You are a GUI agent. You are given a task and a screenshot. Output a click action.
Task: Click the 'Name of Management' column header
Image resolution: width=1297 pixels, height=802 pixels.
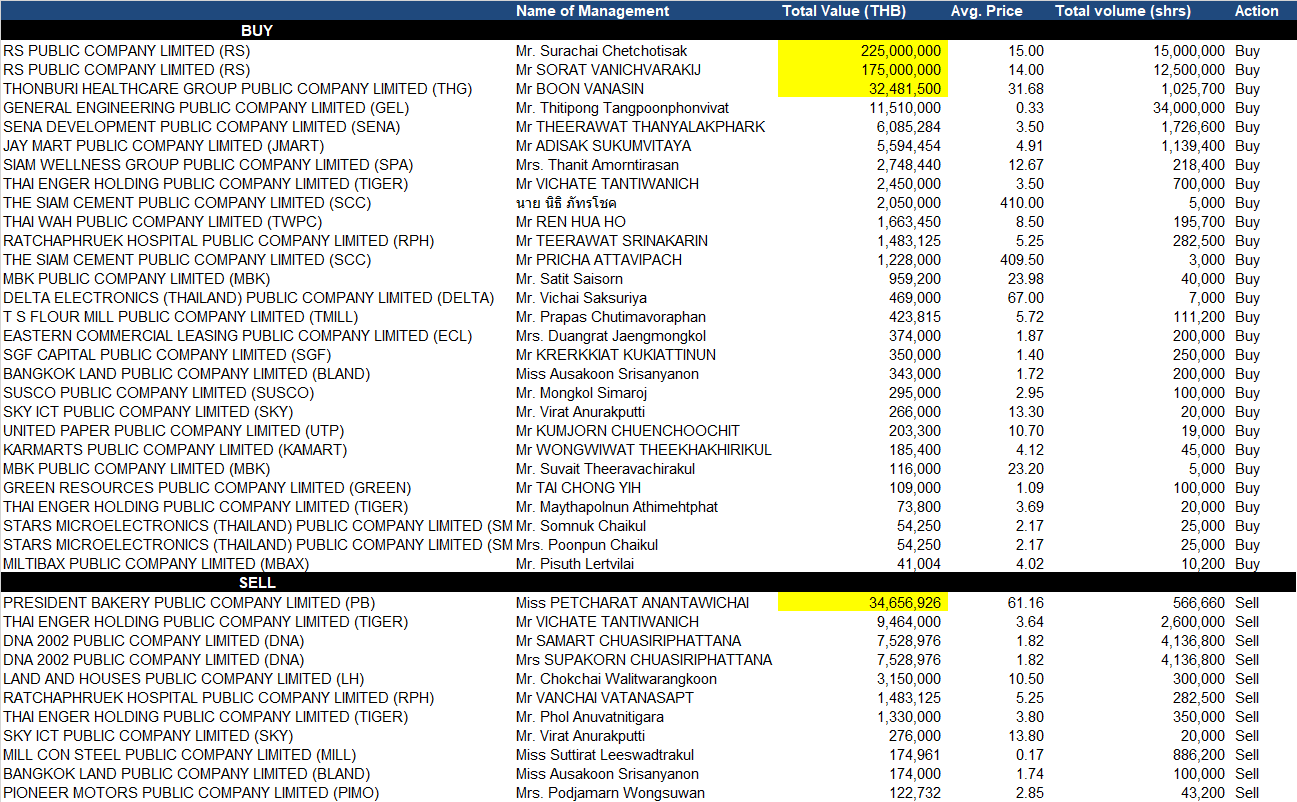592,11
